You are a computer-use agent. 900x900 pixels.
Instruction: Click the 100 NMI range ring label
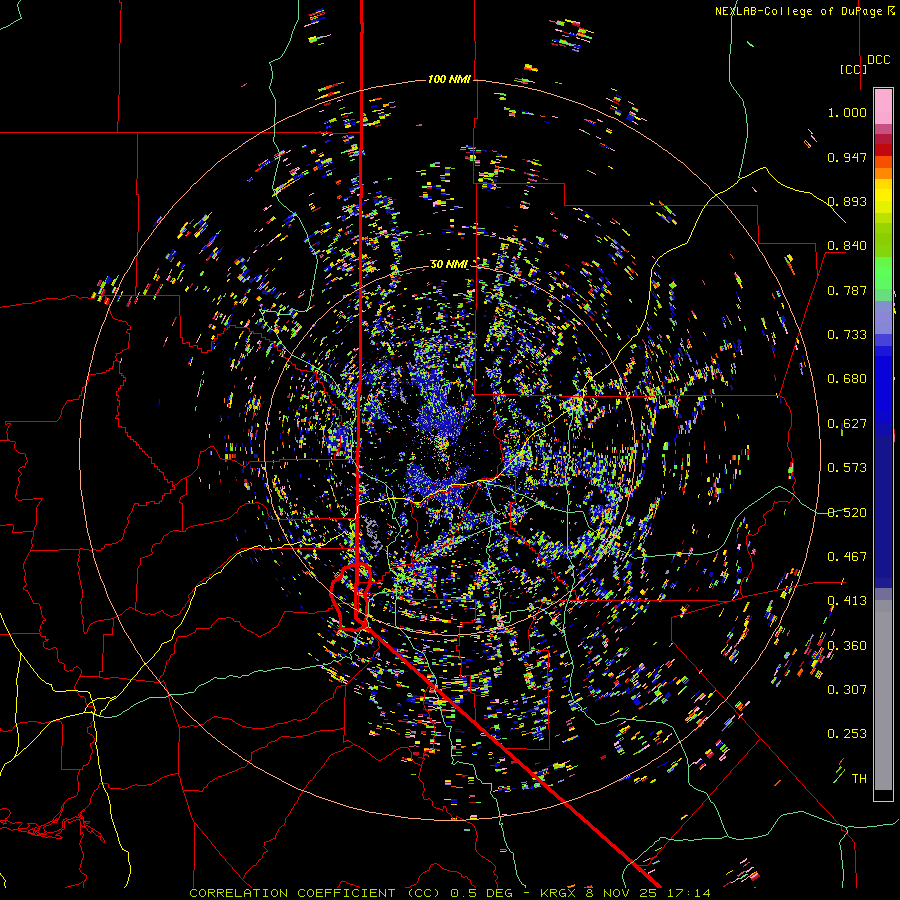click(x=449, y=79)
